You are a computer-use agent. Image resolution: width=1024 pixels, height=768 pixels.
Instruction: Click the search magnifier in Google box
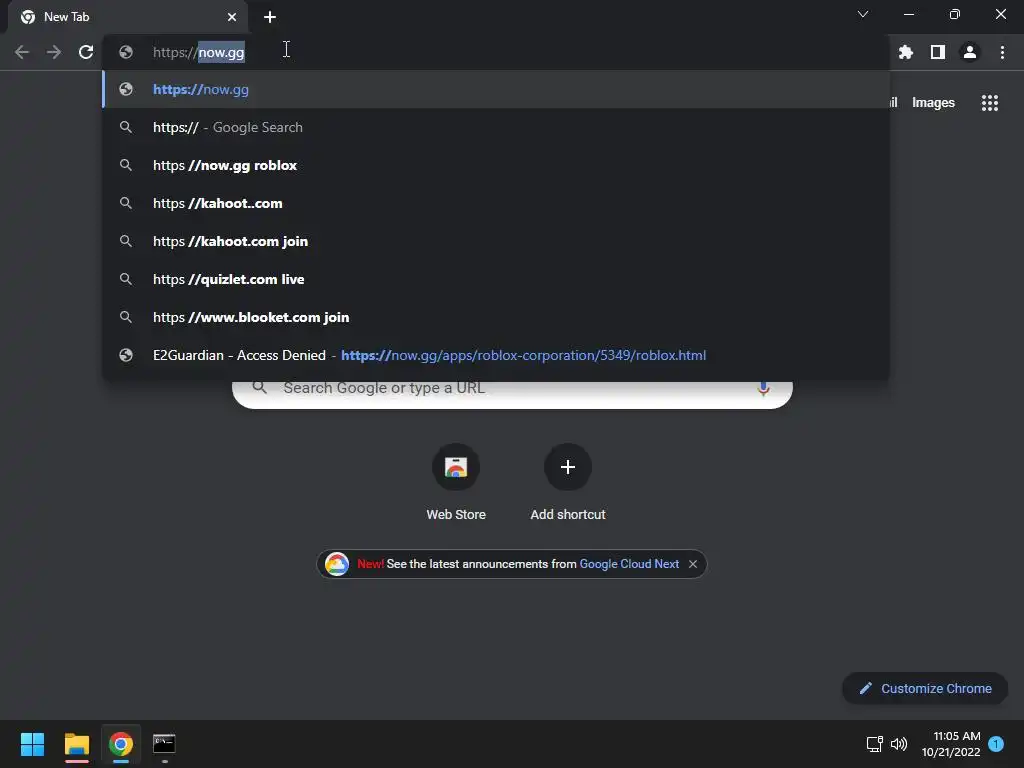pos(259,387)
